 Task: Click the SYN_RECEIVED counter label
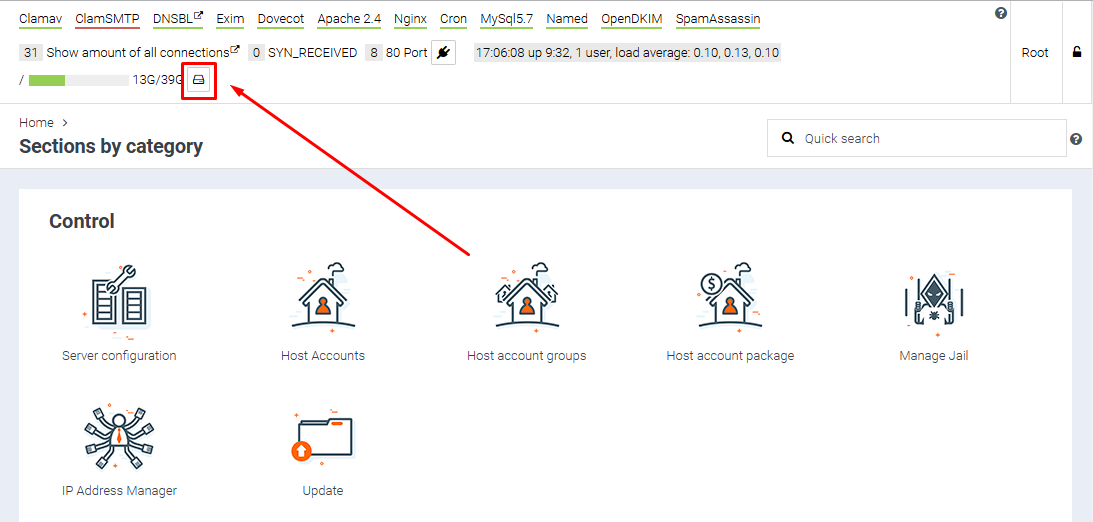click(312, 52)
